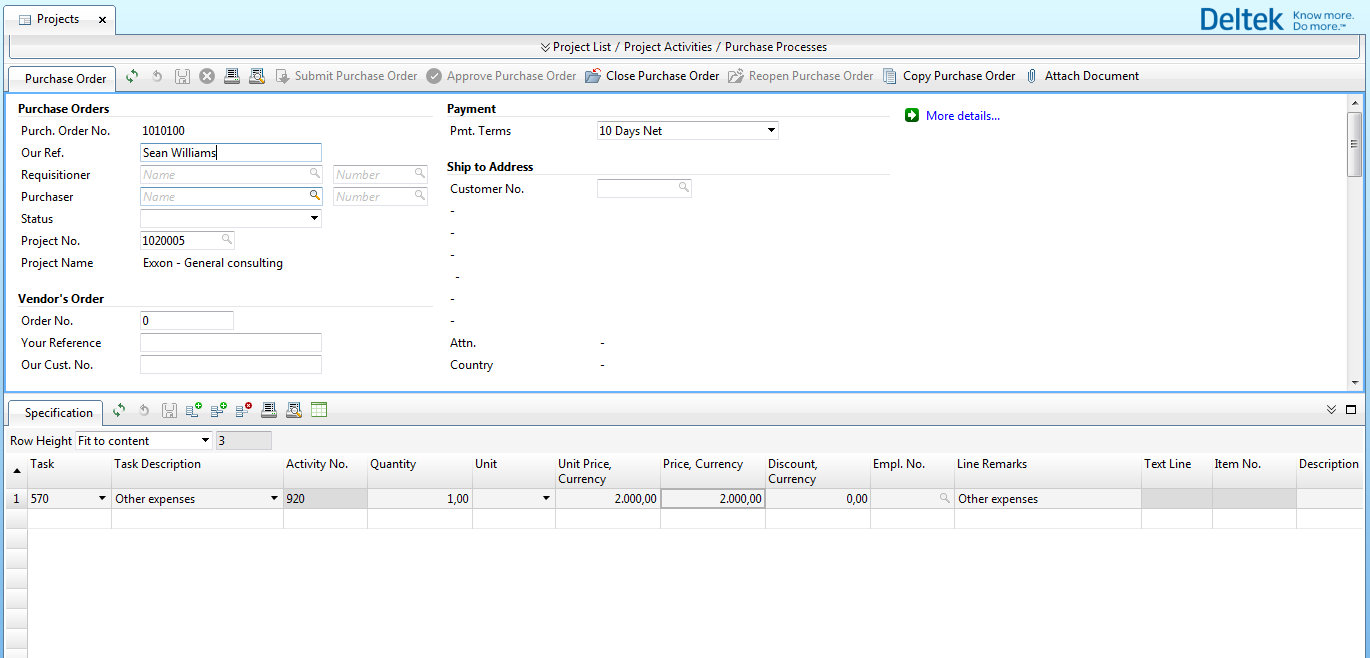Click print icon in Purchase Order toolbar
1370x658 pixels.
[232, 76]
